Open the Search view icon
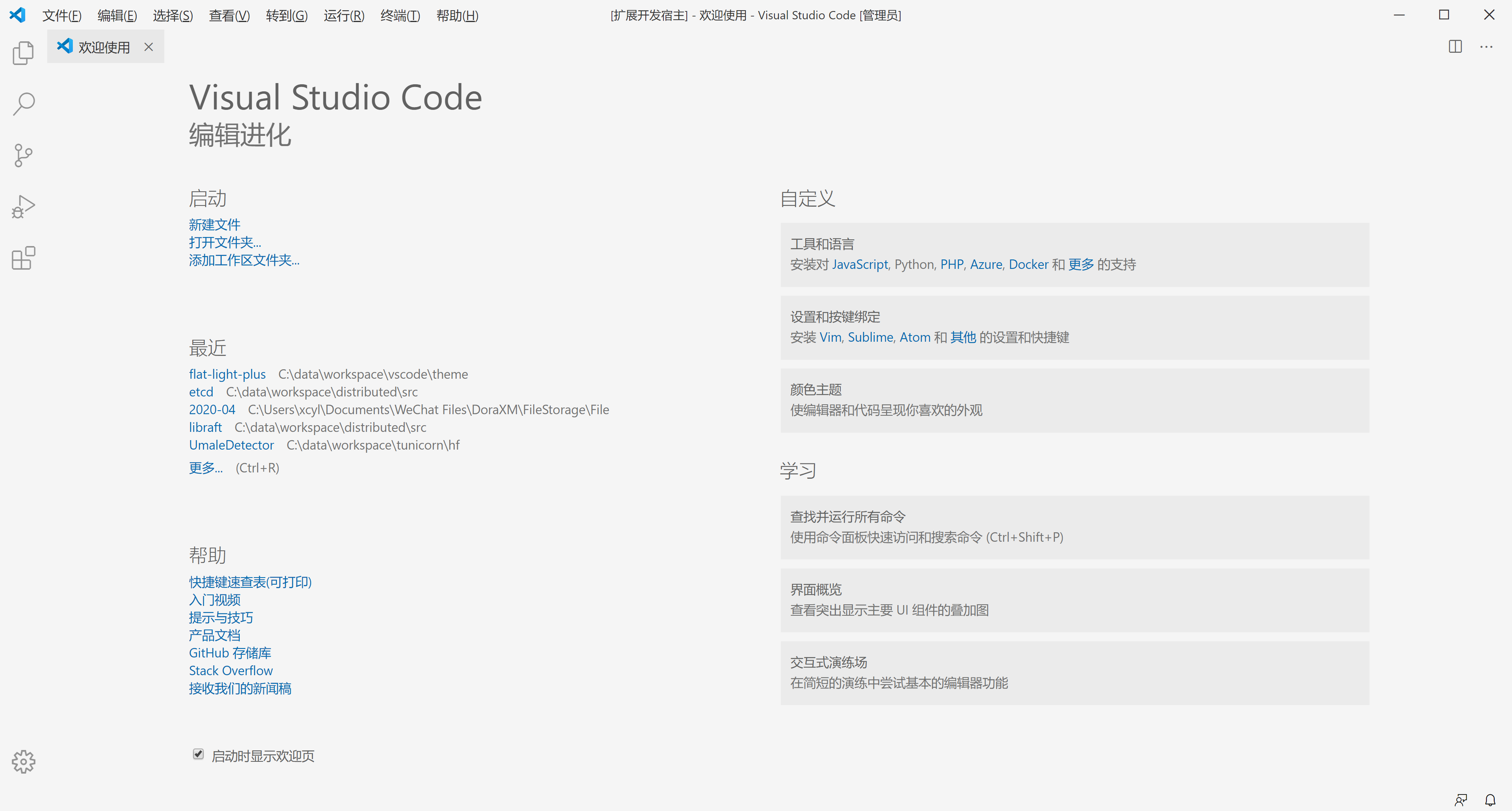1512x811 pixels. coord(24,104)
